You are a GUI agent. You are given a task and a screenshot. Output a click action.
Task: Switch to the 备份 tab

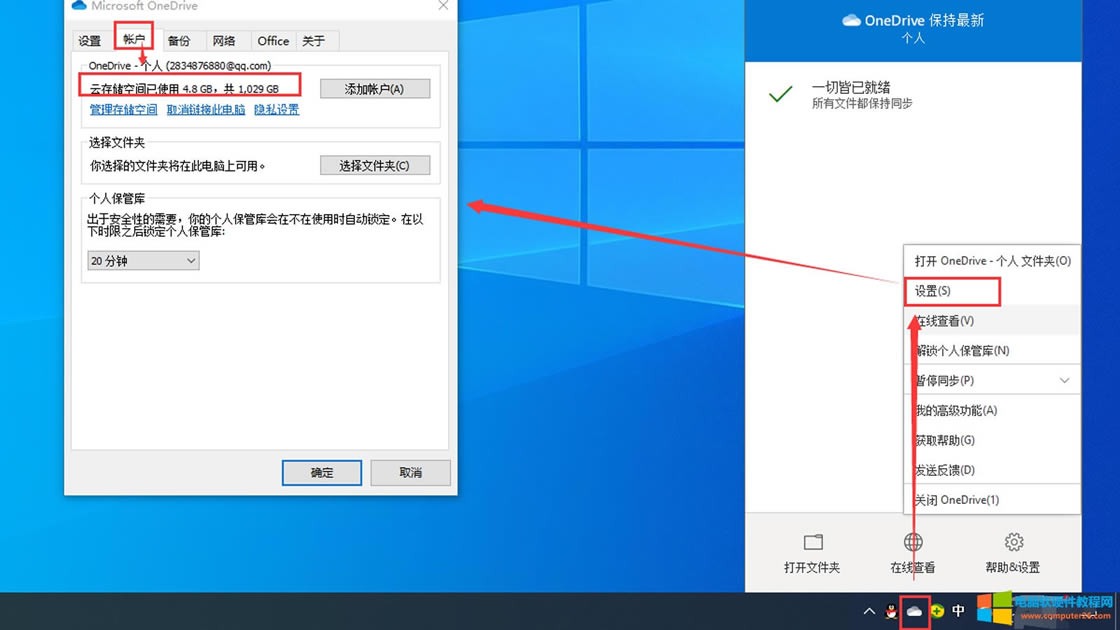[x=179, y=41]
